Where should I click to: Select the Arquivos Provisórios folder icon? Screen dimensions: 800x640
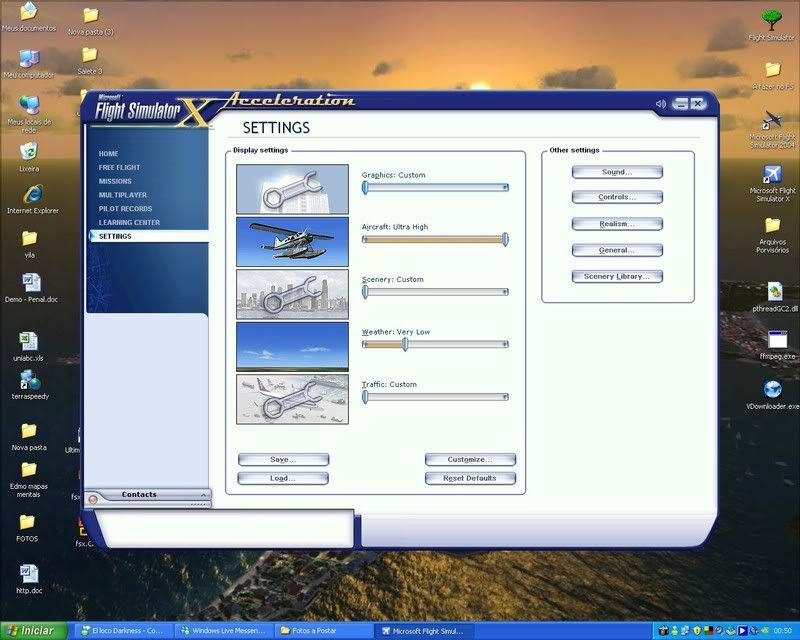coord(772,225)
